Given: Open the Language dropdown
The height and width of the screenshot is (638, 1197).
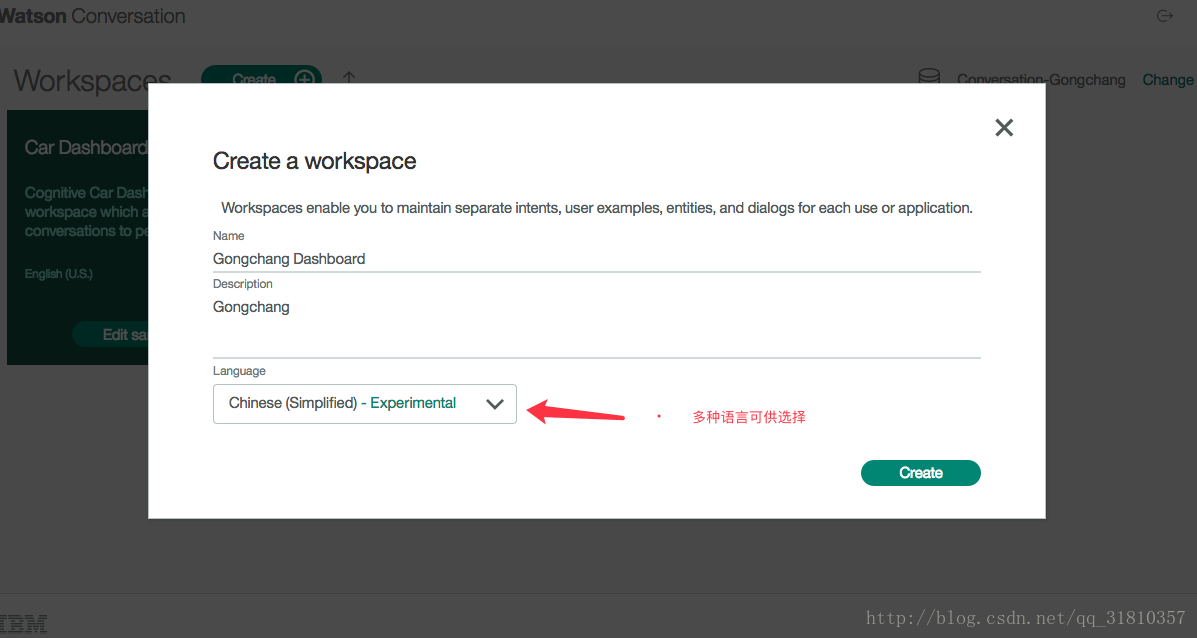Looking at the screenshot, I should [365, 404].
